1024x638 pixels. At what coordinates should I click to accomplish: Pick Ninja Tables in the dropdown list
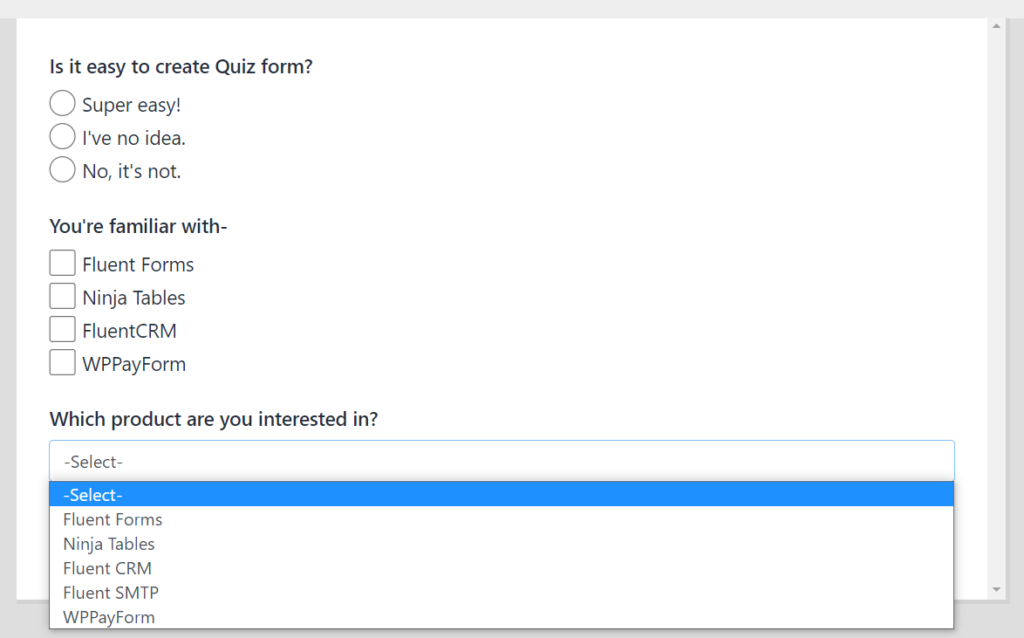pos(109,544)
